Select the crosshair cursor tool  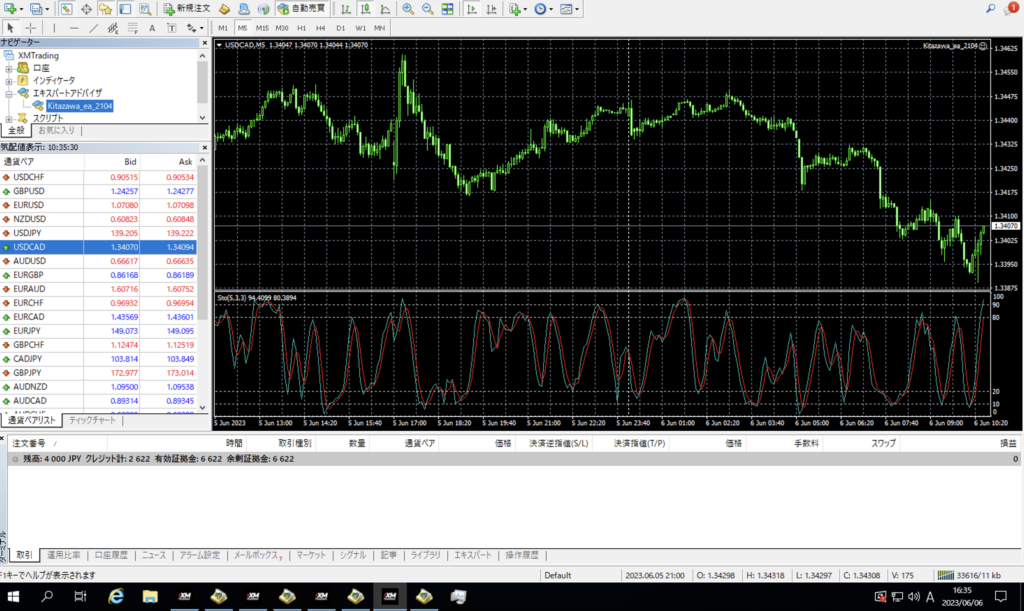[31, 28]
